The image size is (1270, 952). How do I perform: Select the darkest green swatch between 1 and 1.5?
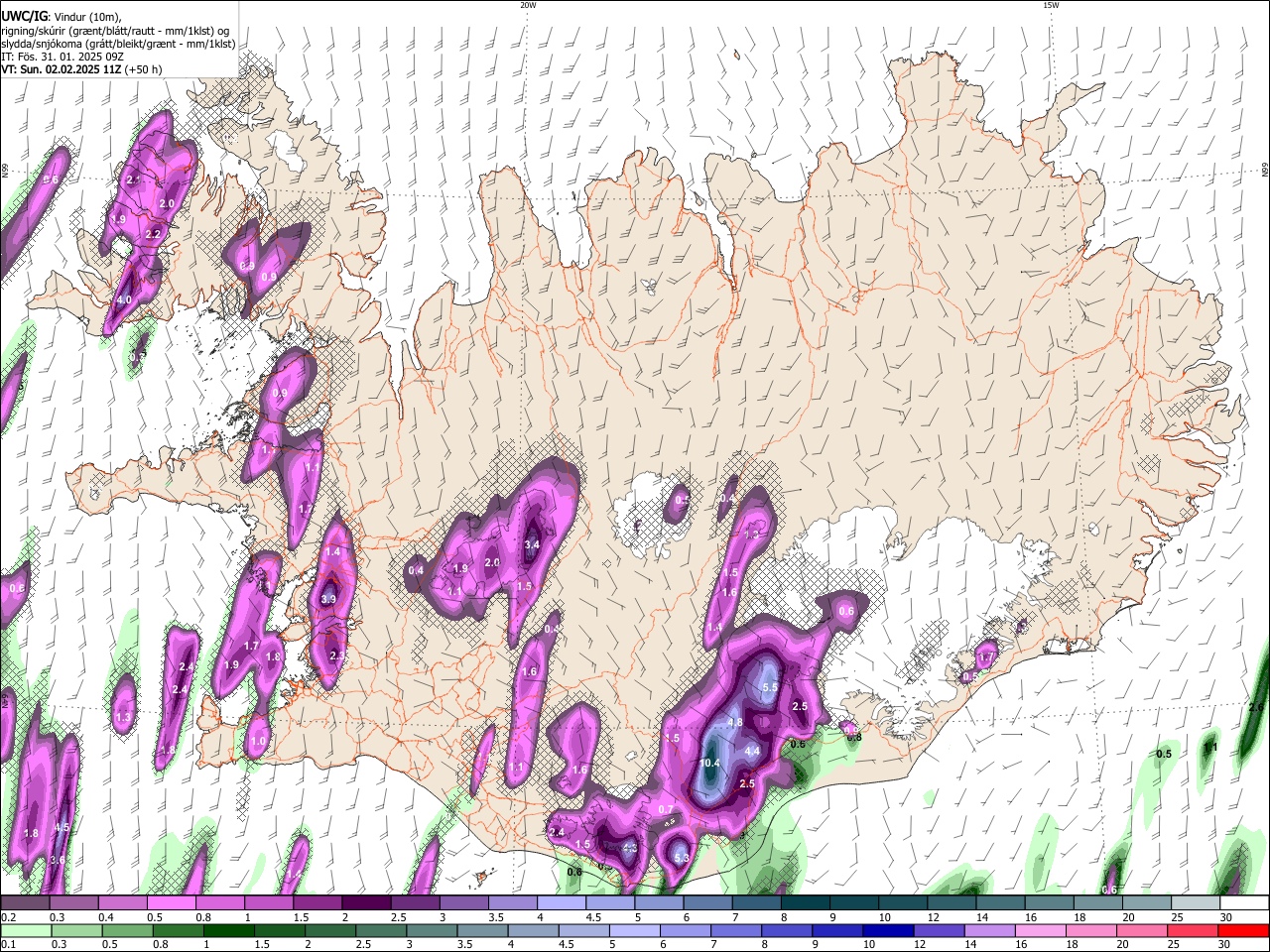tap(227, 930)
